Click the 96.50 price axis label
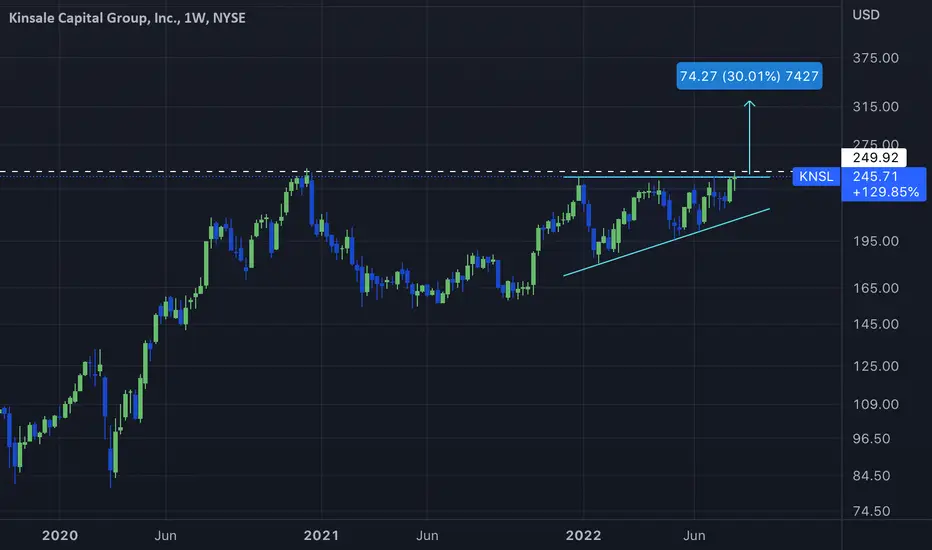 [872, 439]
